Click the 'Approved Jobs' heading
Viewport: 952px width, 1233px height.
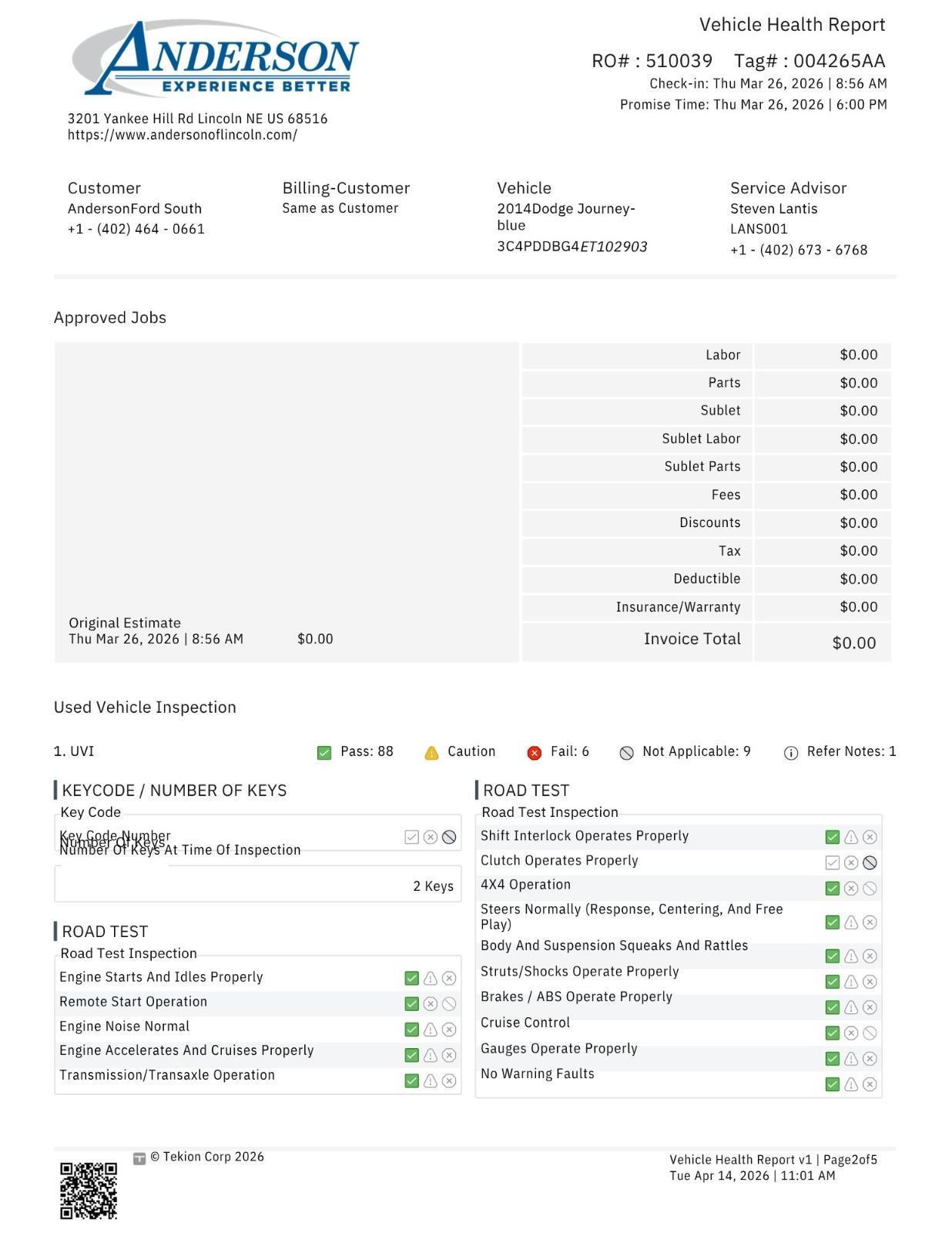[110, 317]
